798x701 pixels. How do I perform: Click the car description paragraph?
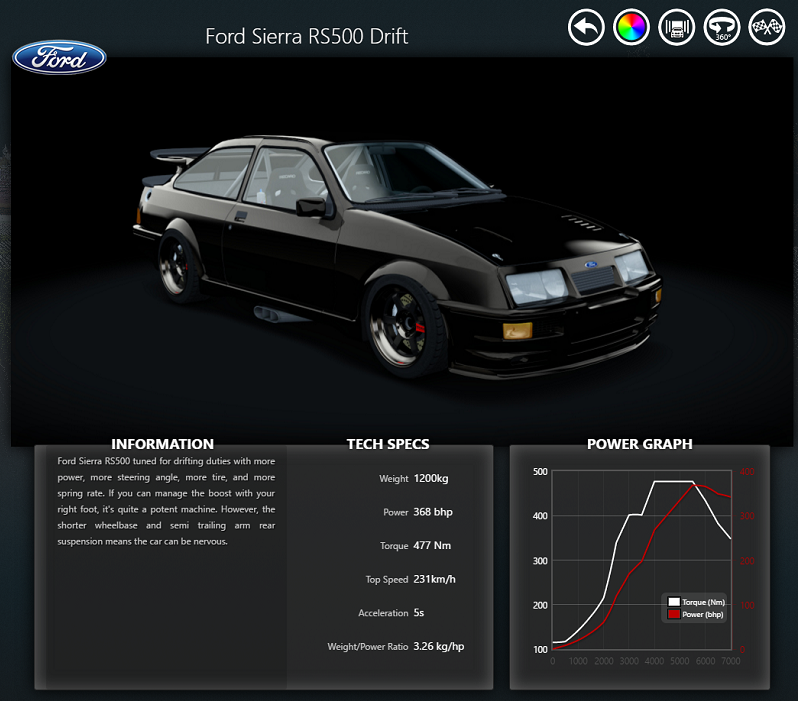(166, 501)
